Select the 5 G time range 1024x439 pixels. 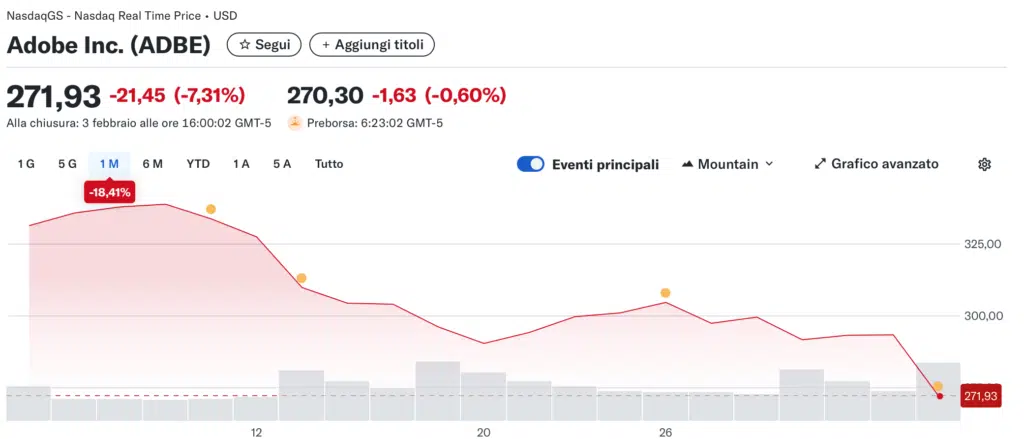[67, 164]
